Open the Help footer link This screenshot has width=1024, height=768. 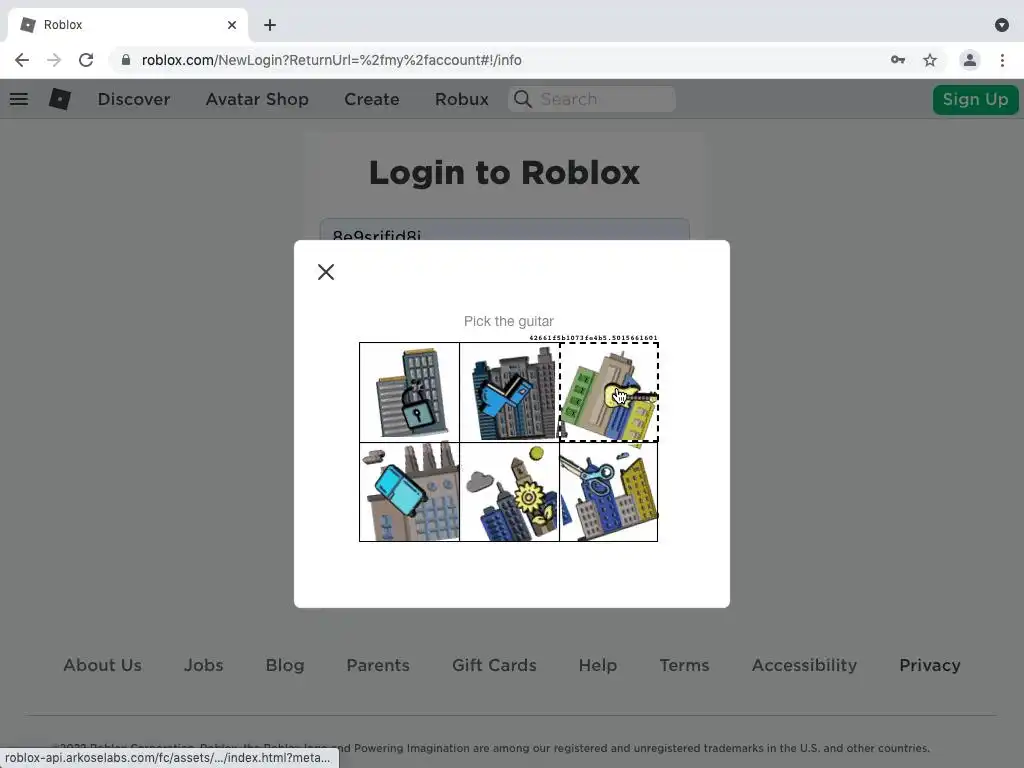(598, 665)
